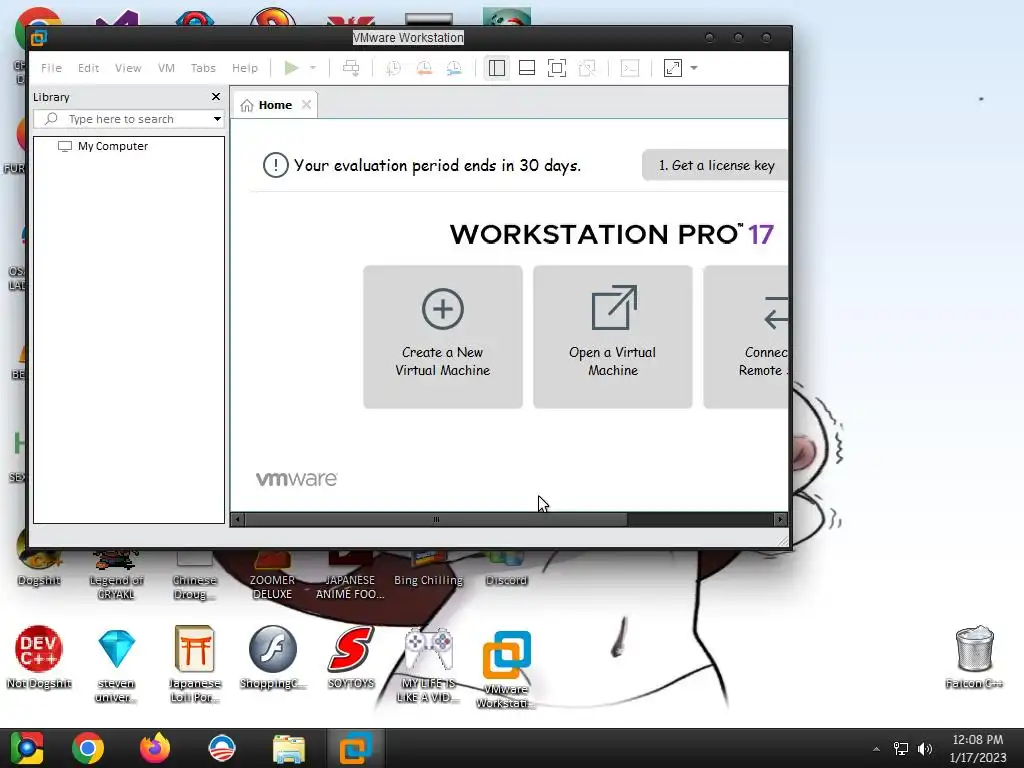This screenshot has width=1024, height=768.
Task: Open Firefox from the taskbar
Action: [155, 748]
